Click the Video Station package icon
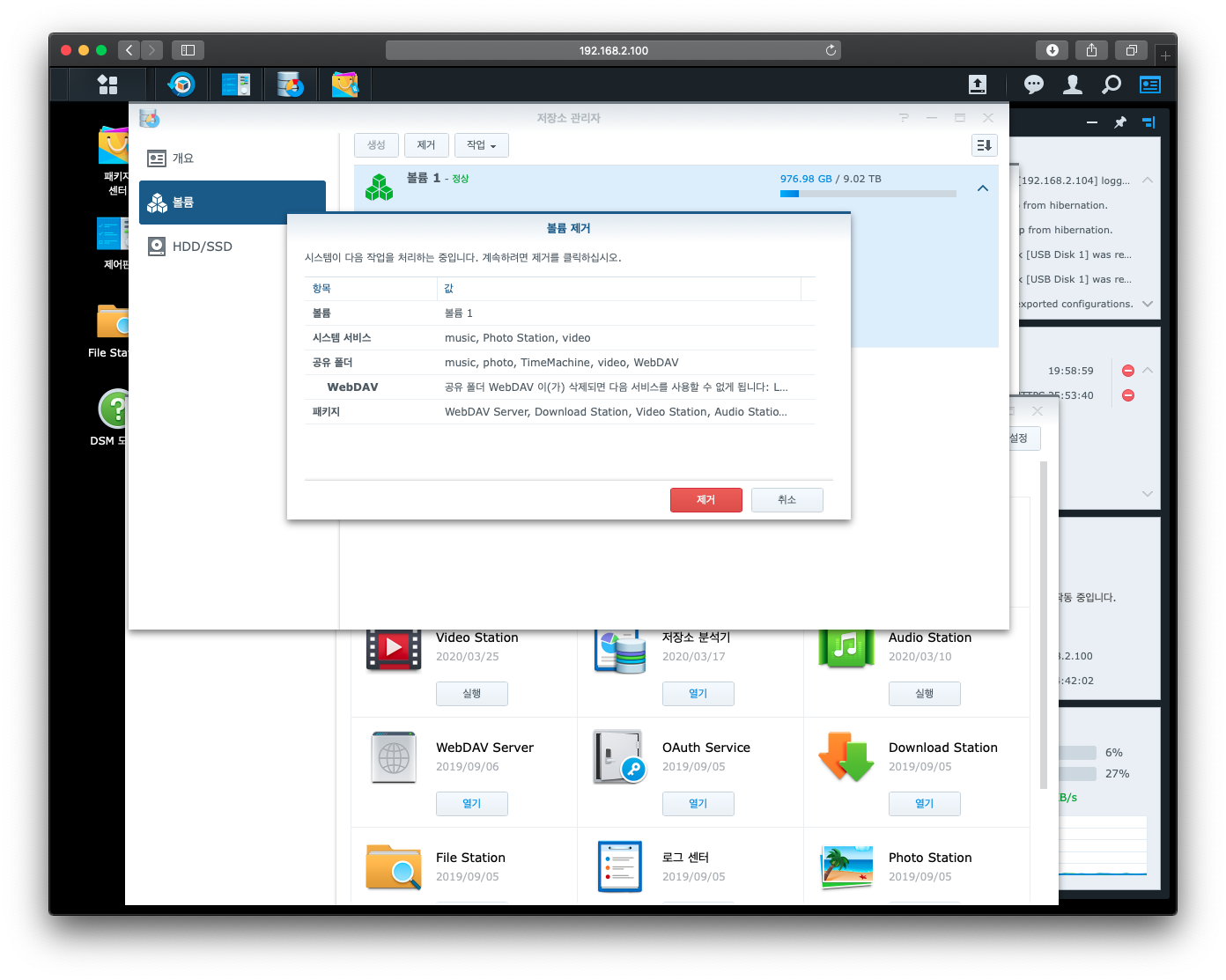Image resolution: width=1226 pixels, height=980 pixels. point(394,650)
